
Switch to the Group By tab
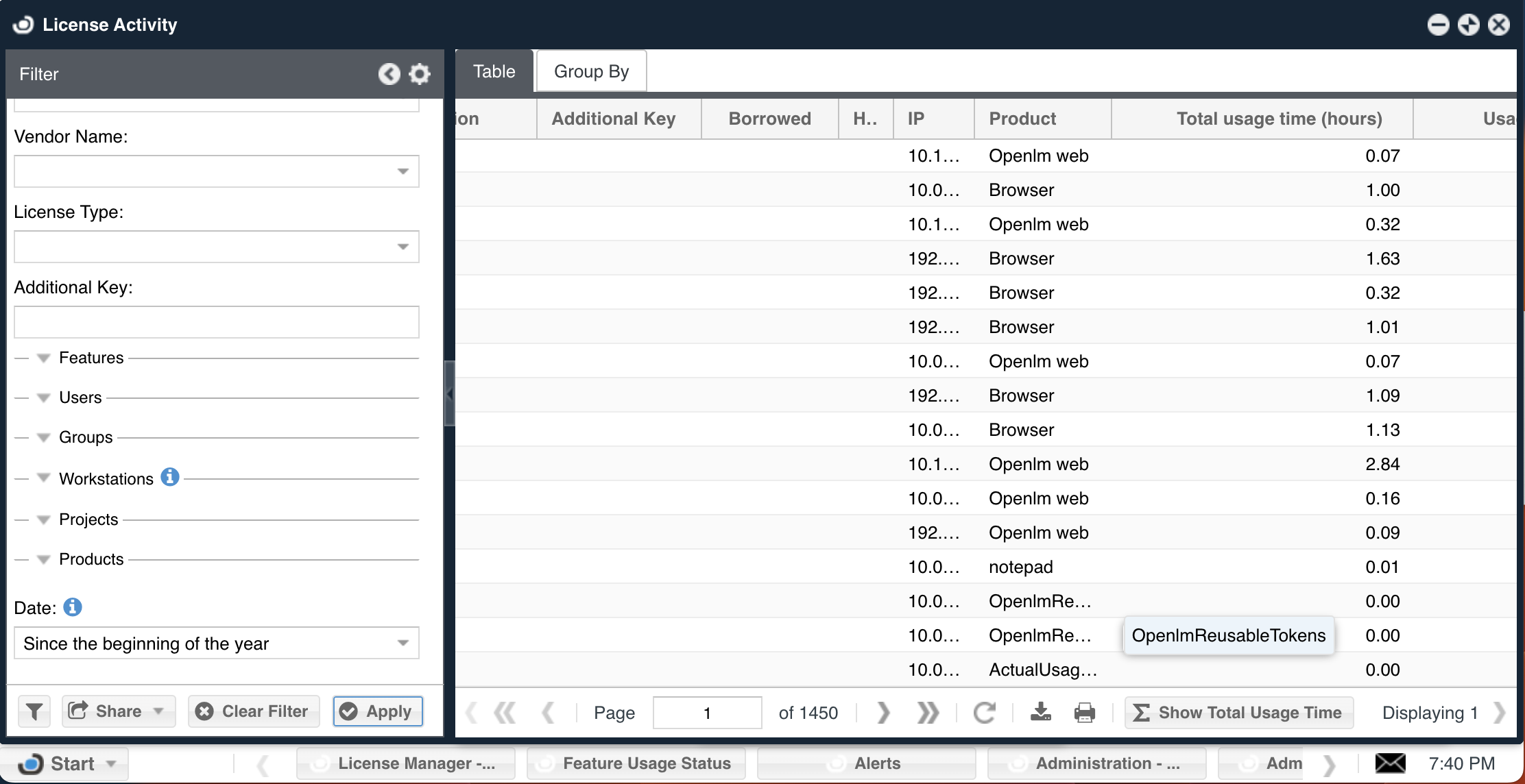tap(591, 71)
